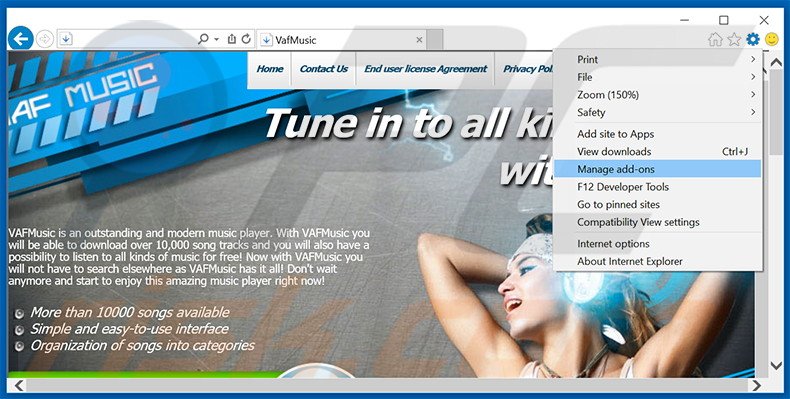The height and width of the screenshot is (399, 790).
Task: Click the address bar input field
Action: point(134,39)
